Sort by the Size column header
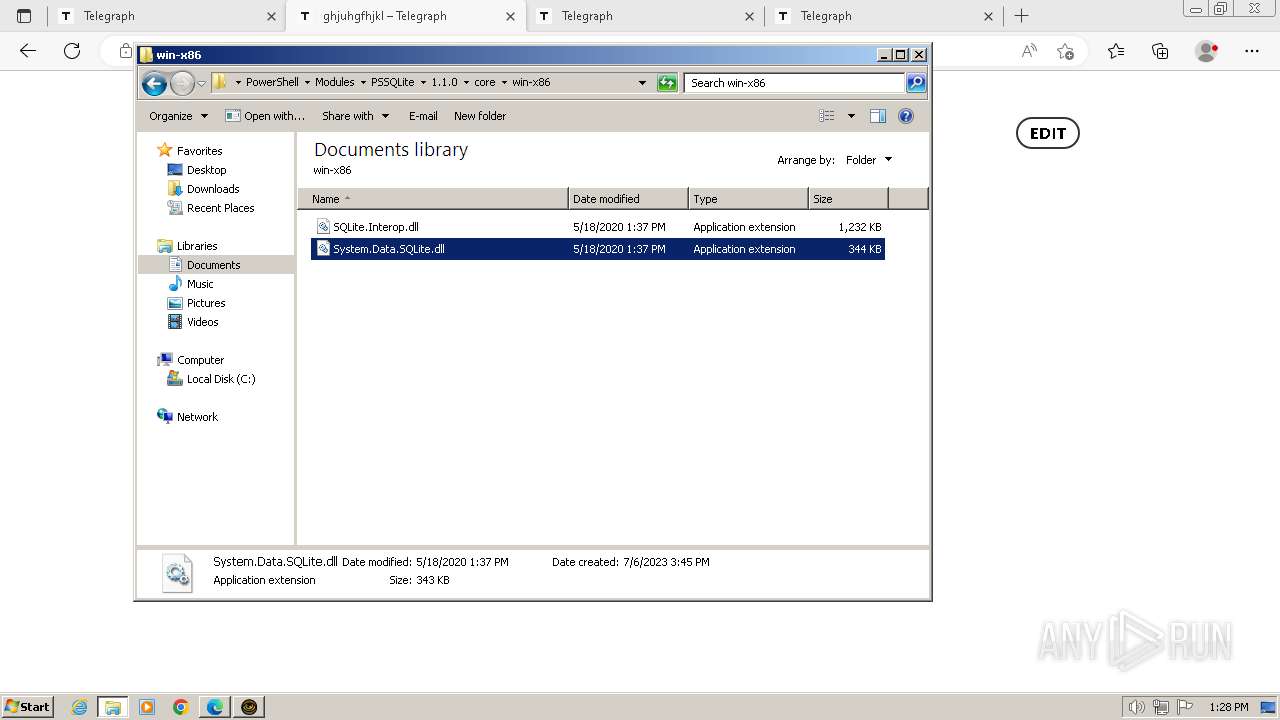Screen dimensions: 1280x720 pos(848,199)
